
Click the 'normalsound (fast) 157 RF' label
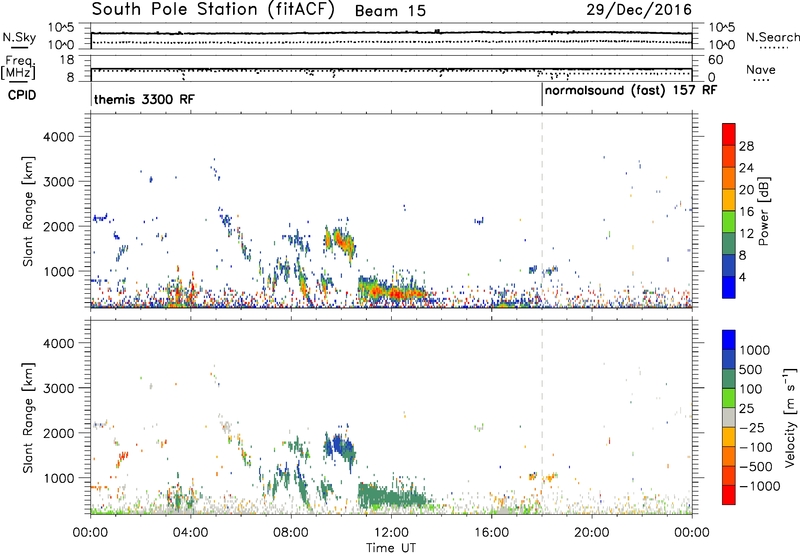631,91
